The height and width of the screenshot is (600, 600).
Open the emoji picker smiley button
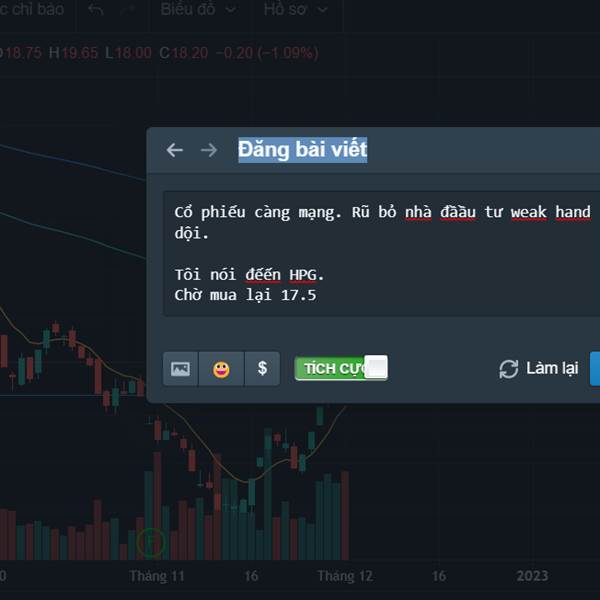(x=221, y=369)
